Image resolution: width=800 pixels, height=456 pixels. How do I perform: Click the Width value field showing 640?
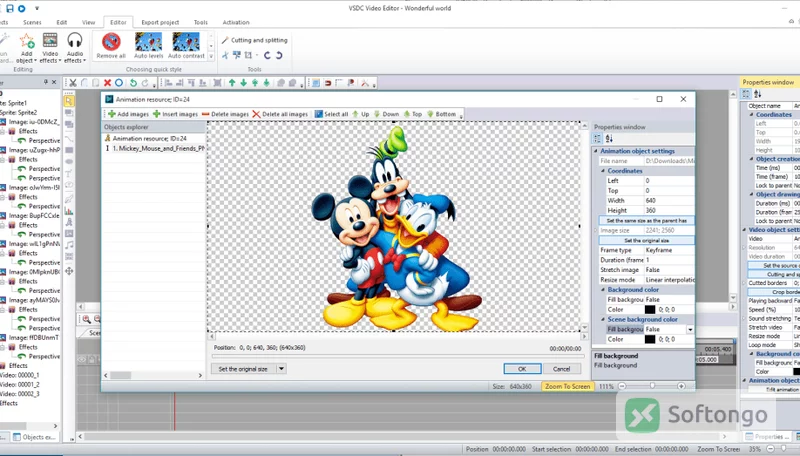[x=669, y=200]
